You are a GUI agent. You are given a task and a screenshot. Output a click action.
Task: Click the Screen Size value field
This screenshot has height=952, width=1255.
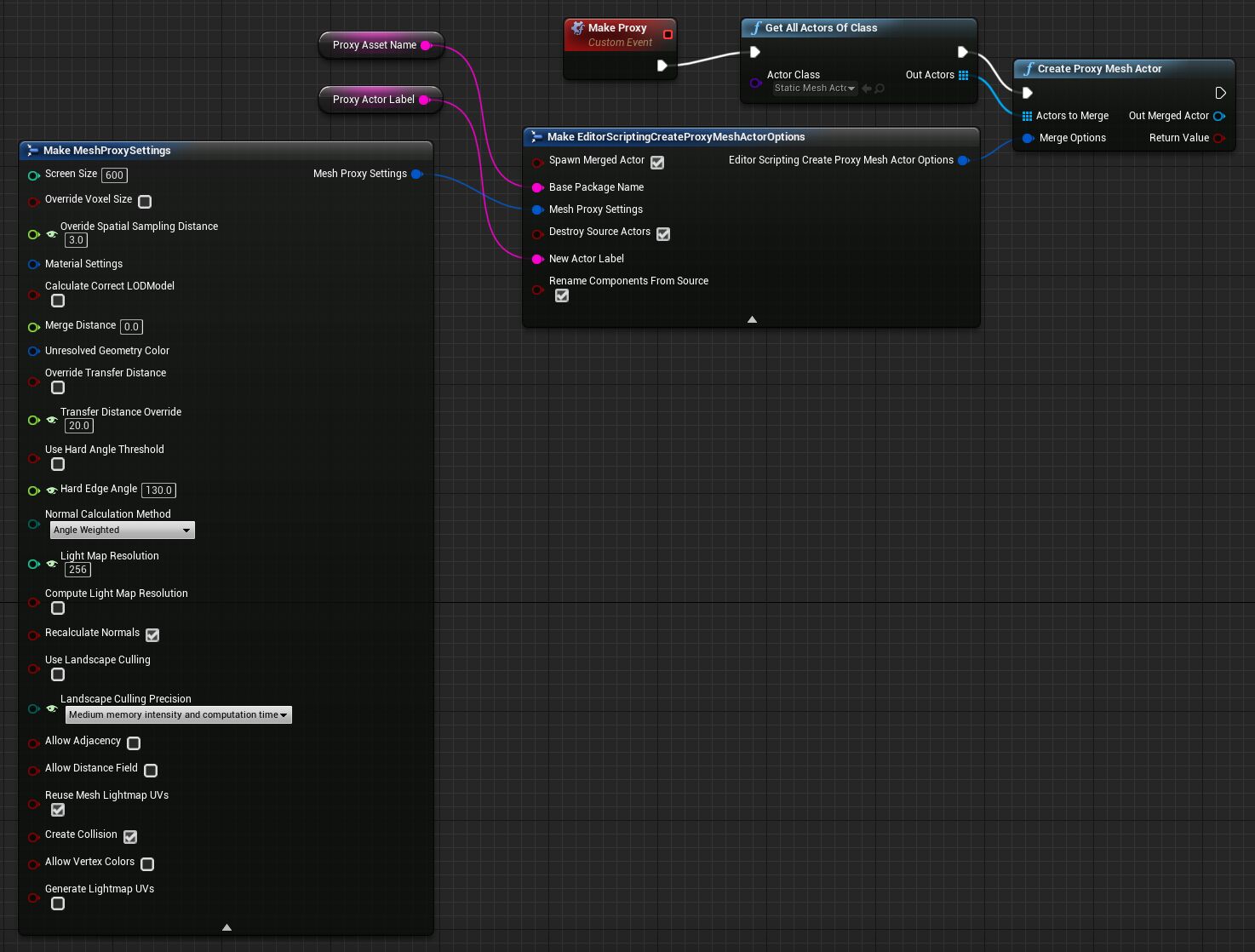(x=114, y=175)
